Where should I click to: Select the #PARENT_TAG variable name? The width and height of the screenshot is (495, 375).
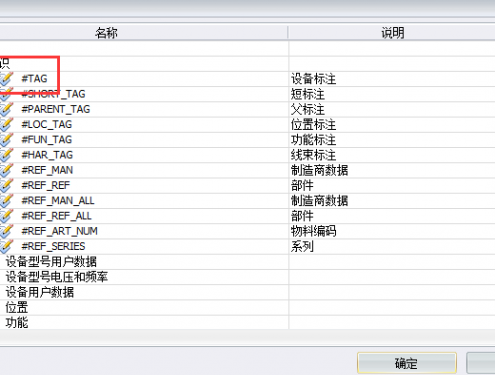pyautogui.click(x=56, y=109)
